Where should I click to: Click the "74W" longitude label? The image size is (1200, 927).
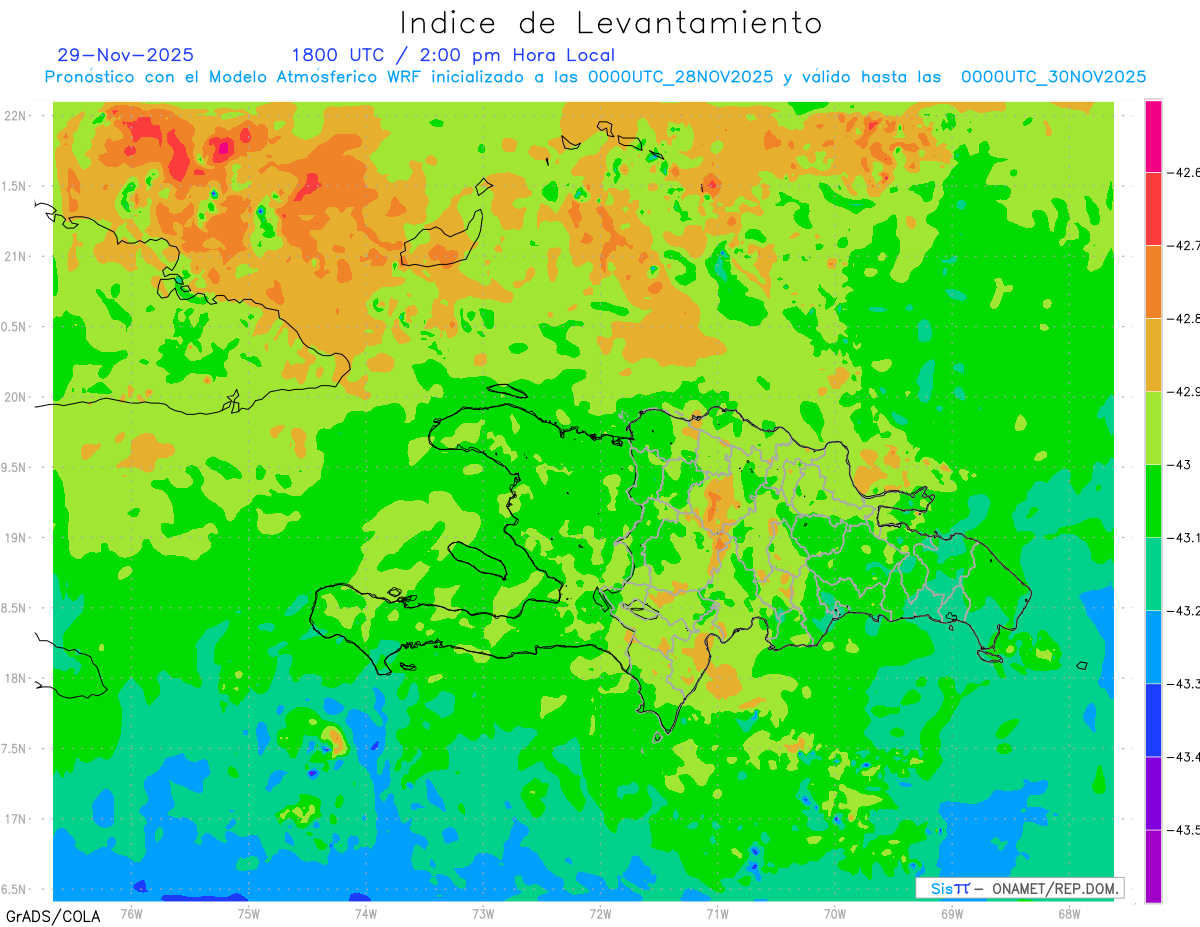(x=365, y=914)
